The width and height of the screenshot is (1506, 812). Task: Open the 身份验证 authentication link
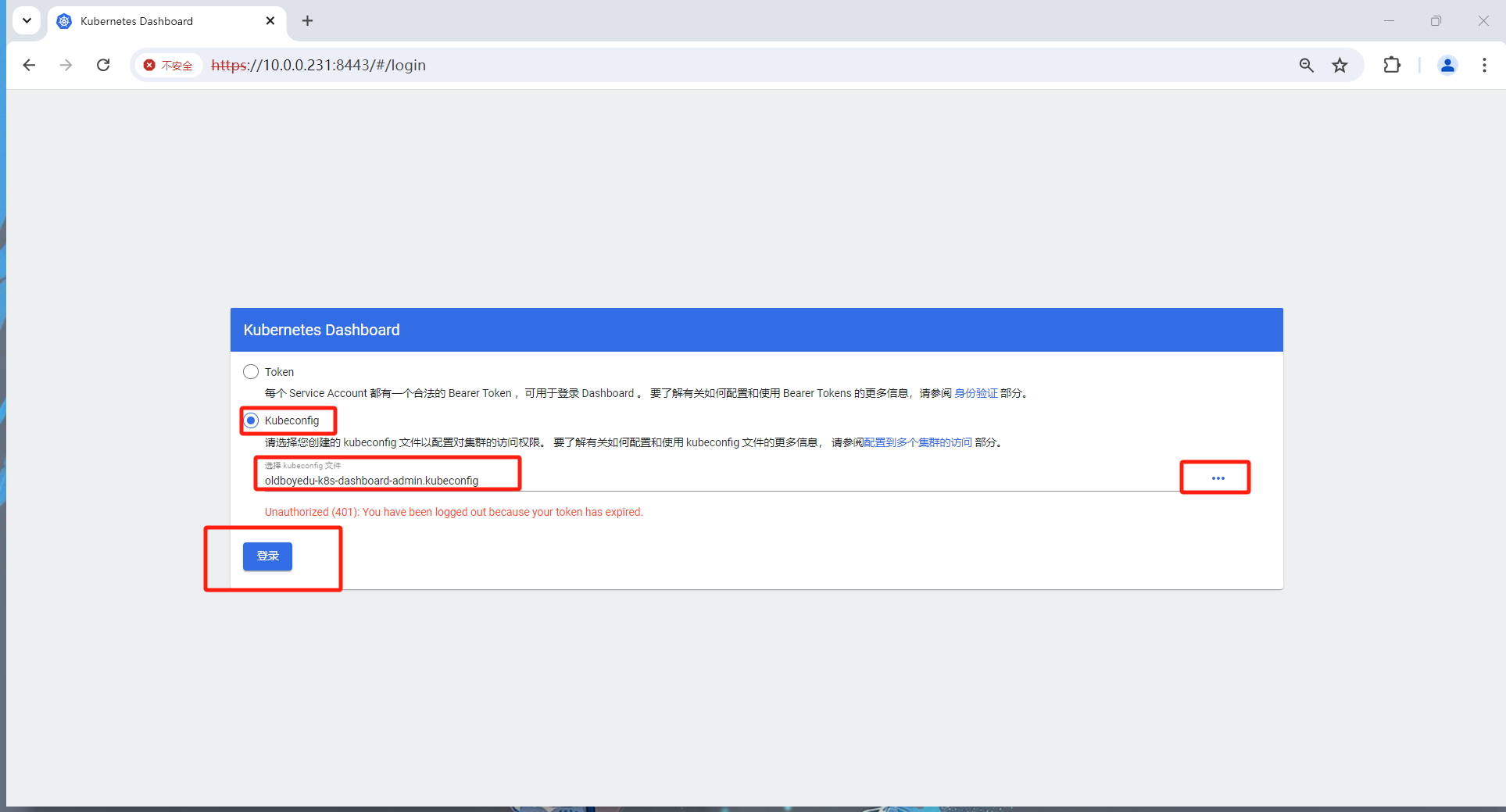point(976,393)
